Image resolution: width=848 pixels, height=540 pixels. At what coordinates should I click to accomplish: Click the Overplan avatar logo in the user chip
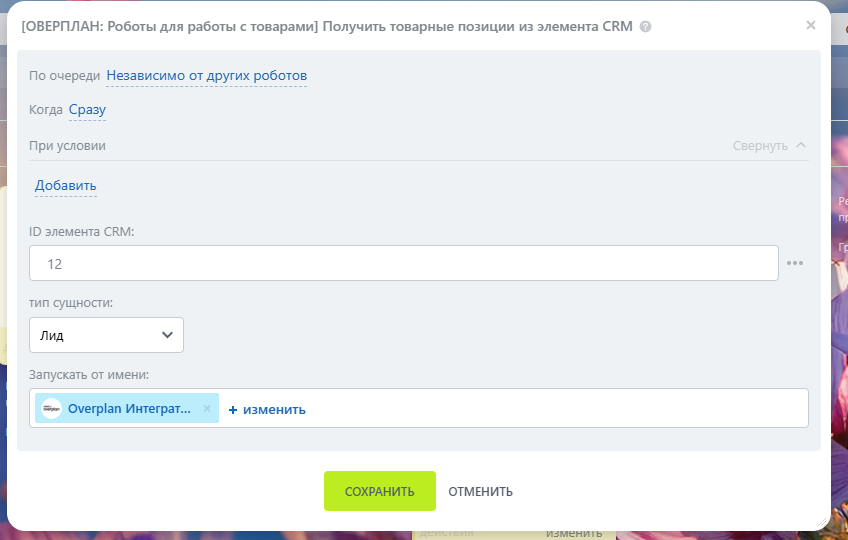[51, 409]
